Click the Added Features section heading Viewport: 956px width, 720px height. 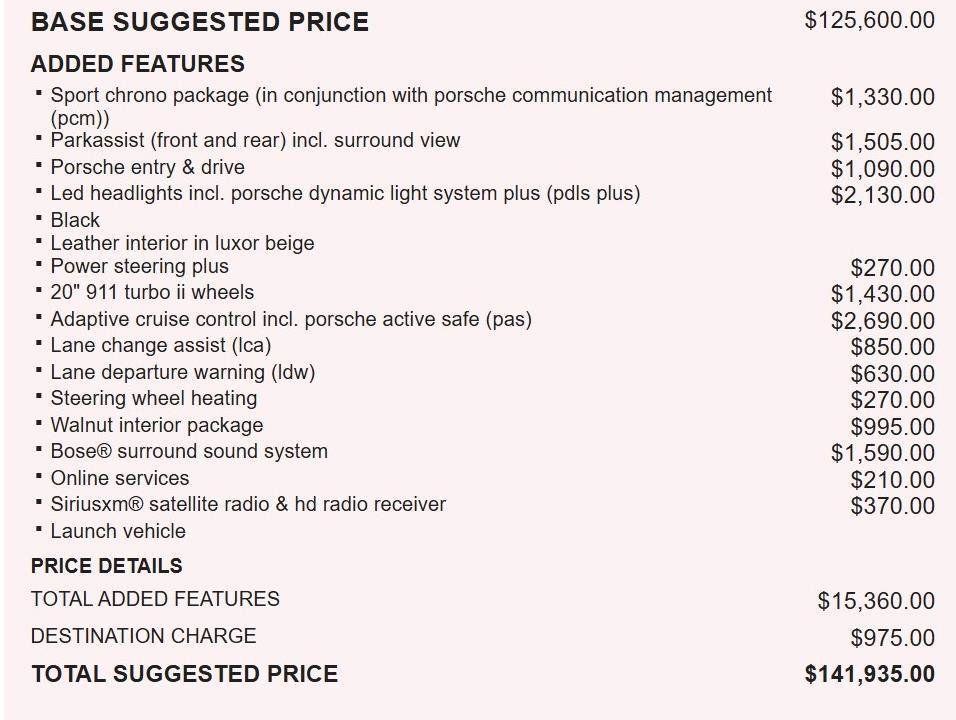(x=138, y=64)
